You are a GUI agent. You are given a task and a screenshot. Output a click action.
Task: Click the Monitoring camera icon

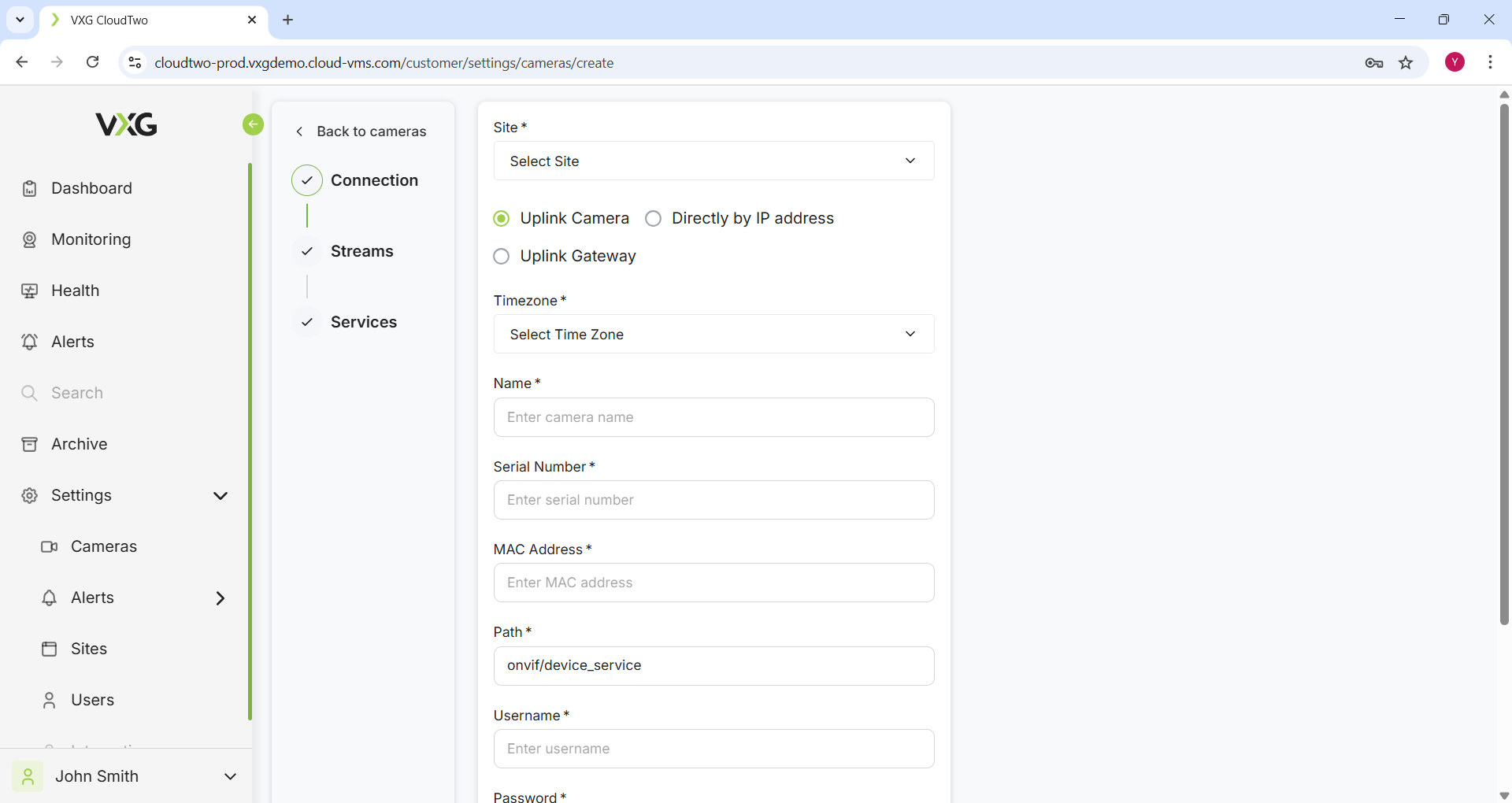click(x=29, y=240)
